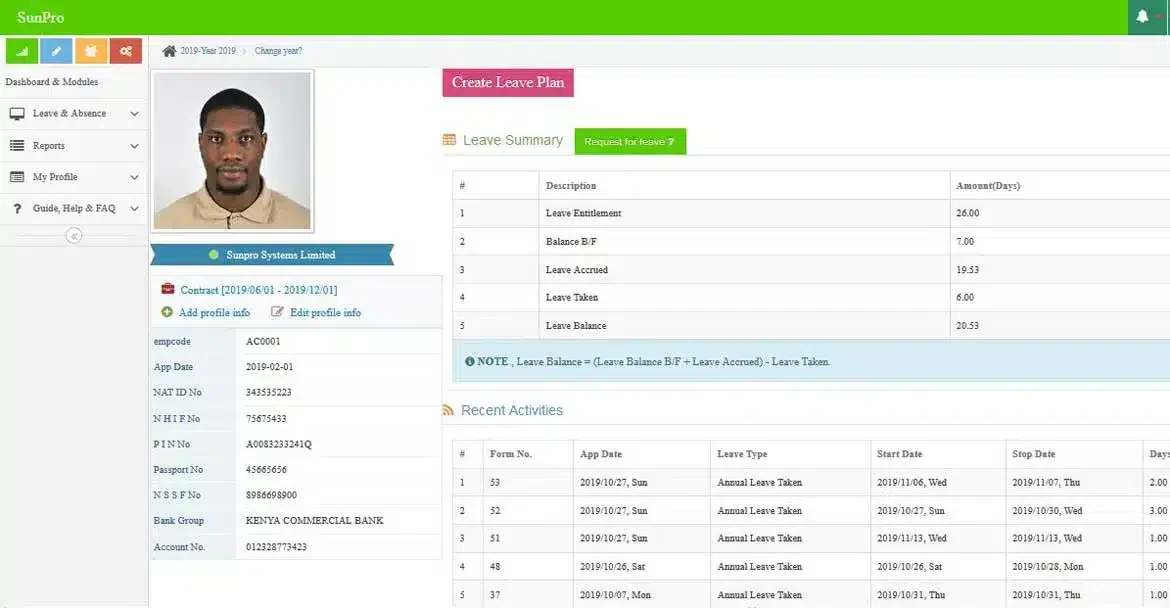Click form number 48 row
The image size is (1170, 608).
point(811,567)
